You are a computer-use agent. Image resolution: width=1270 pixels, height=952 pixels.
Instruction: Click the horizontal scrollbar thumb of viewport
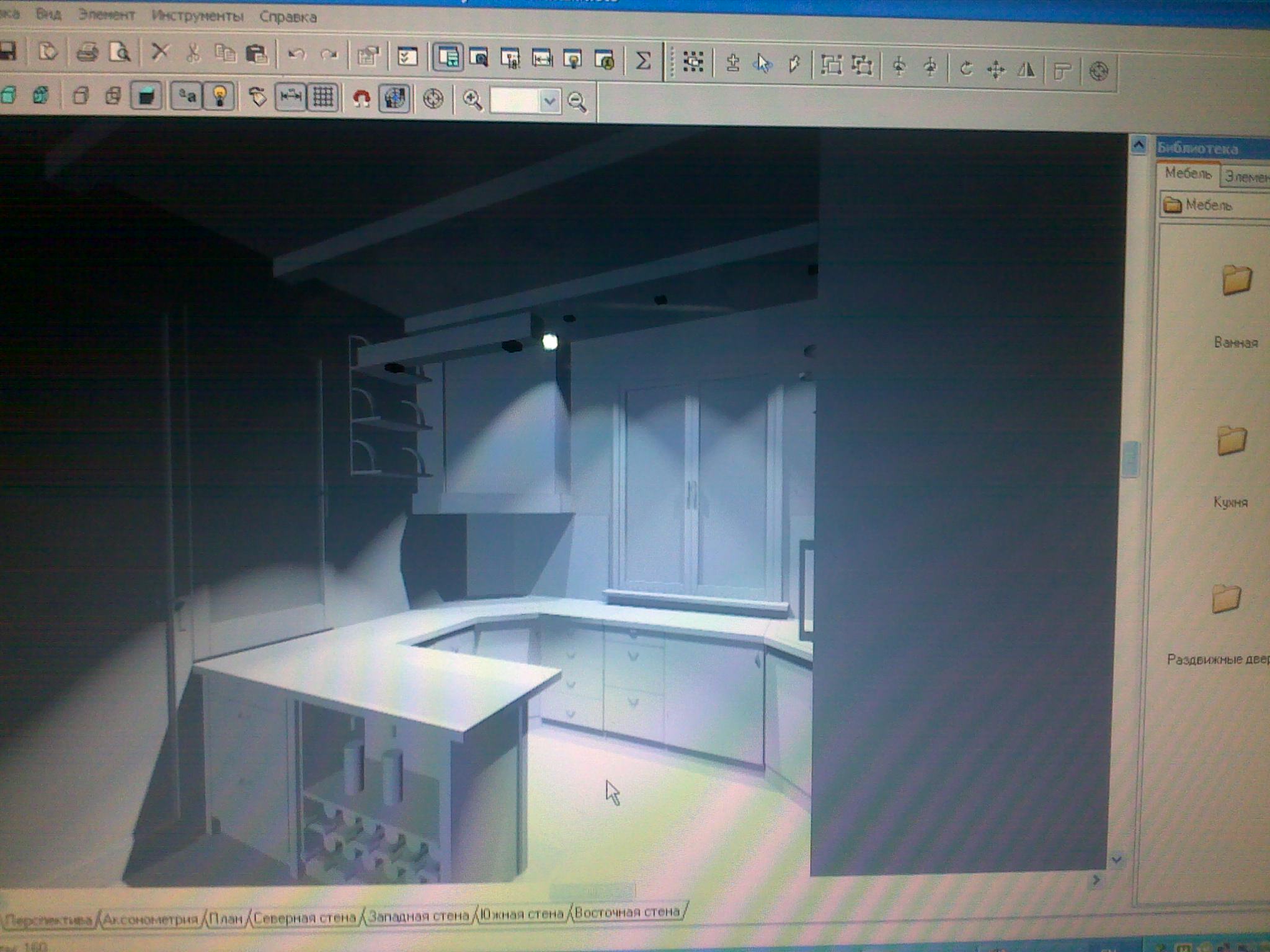(593, 891)
